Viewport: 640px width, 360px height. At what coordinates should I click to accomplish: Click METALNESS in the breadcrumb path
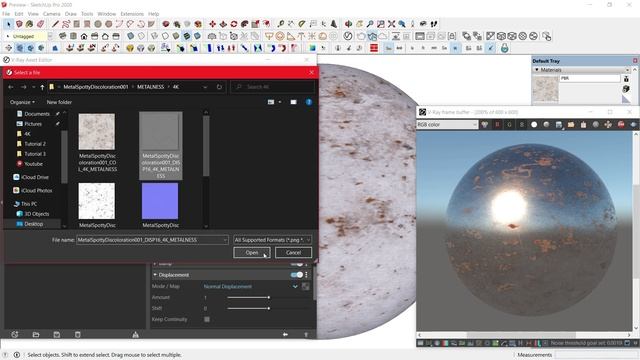[150, 87]
